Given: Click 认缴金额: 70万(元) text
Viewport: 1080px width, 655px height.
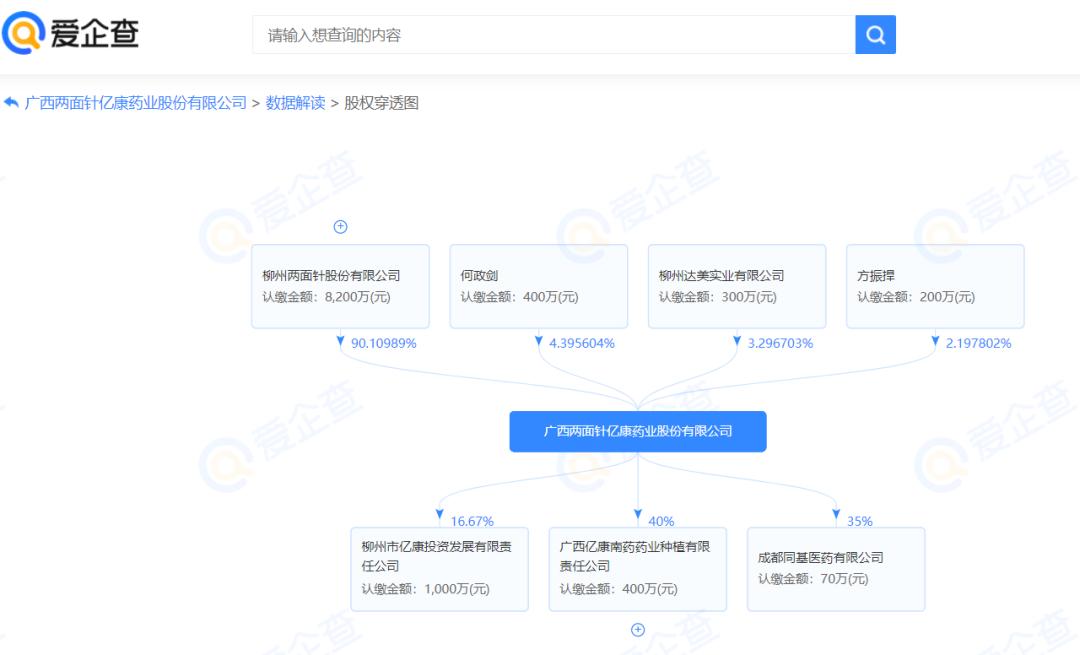Looking at the screenshot, I should click(x=813, y=579).
